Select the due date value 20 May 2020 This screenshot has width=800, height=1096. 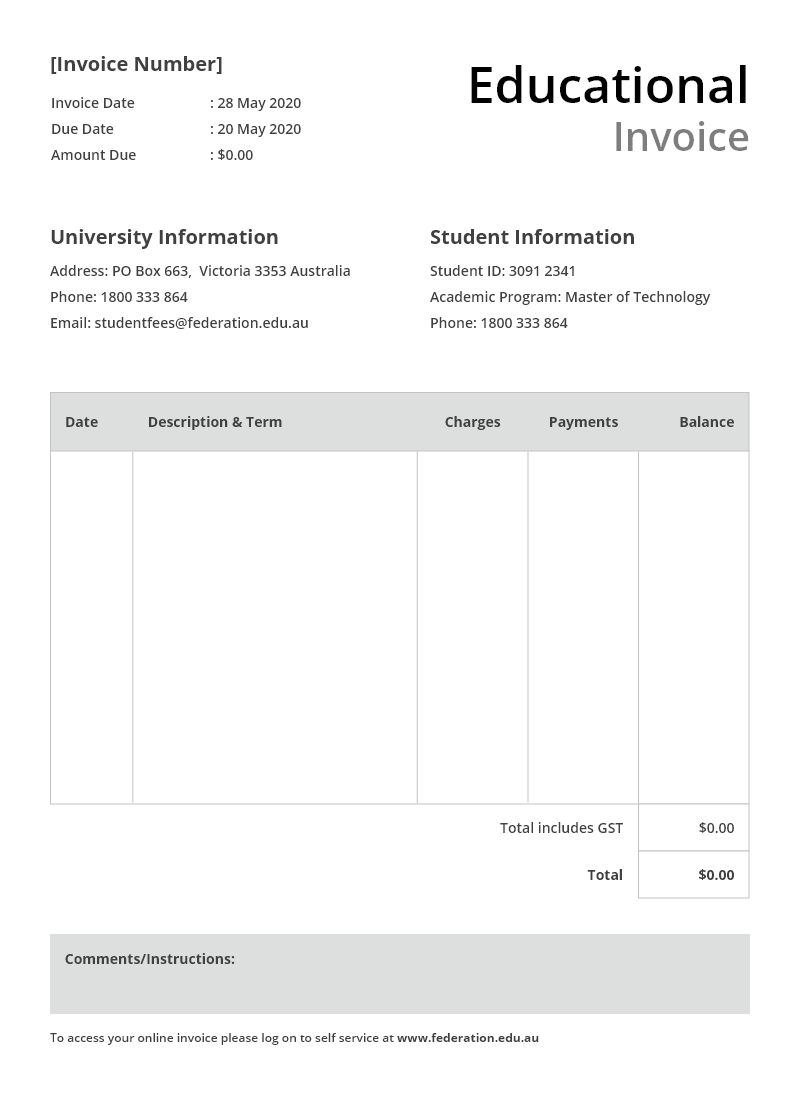tap(258, 129)
